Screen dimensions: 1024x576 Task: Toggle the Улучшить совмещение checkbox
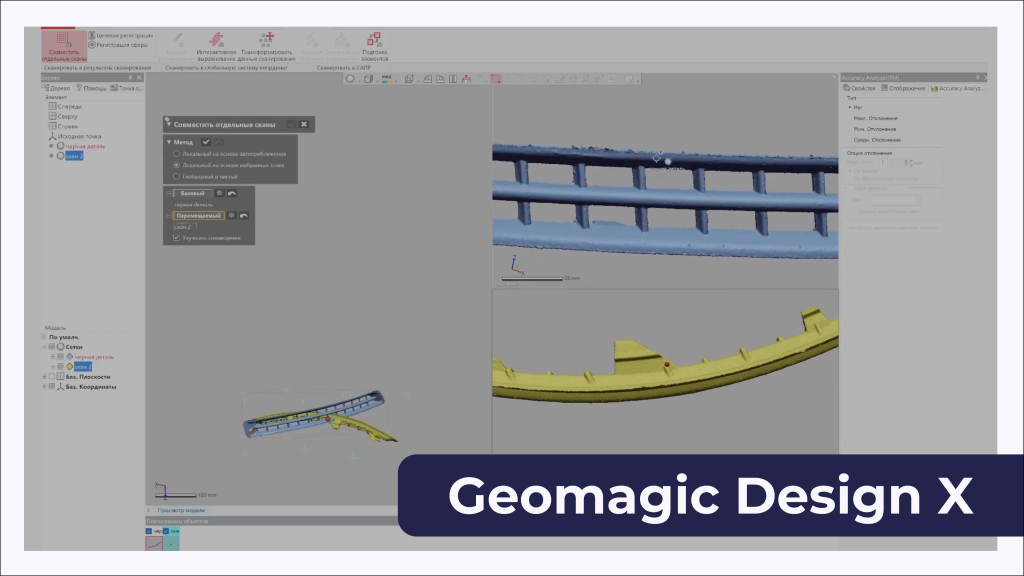click(177, 238)
